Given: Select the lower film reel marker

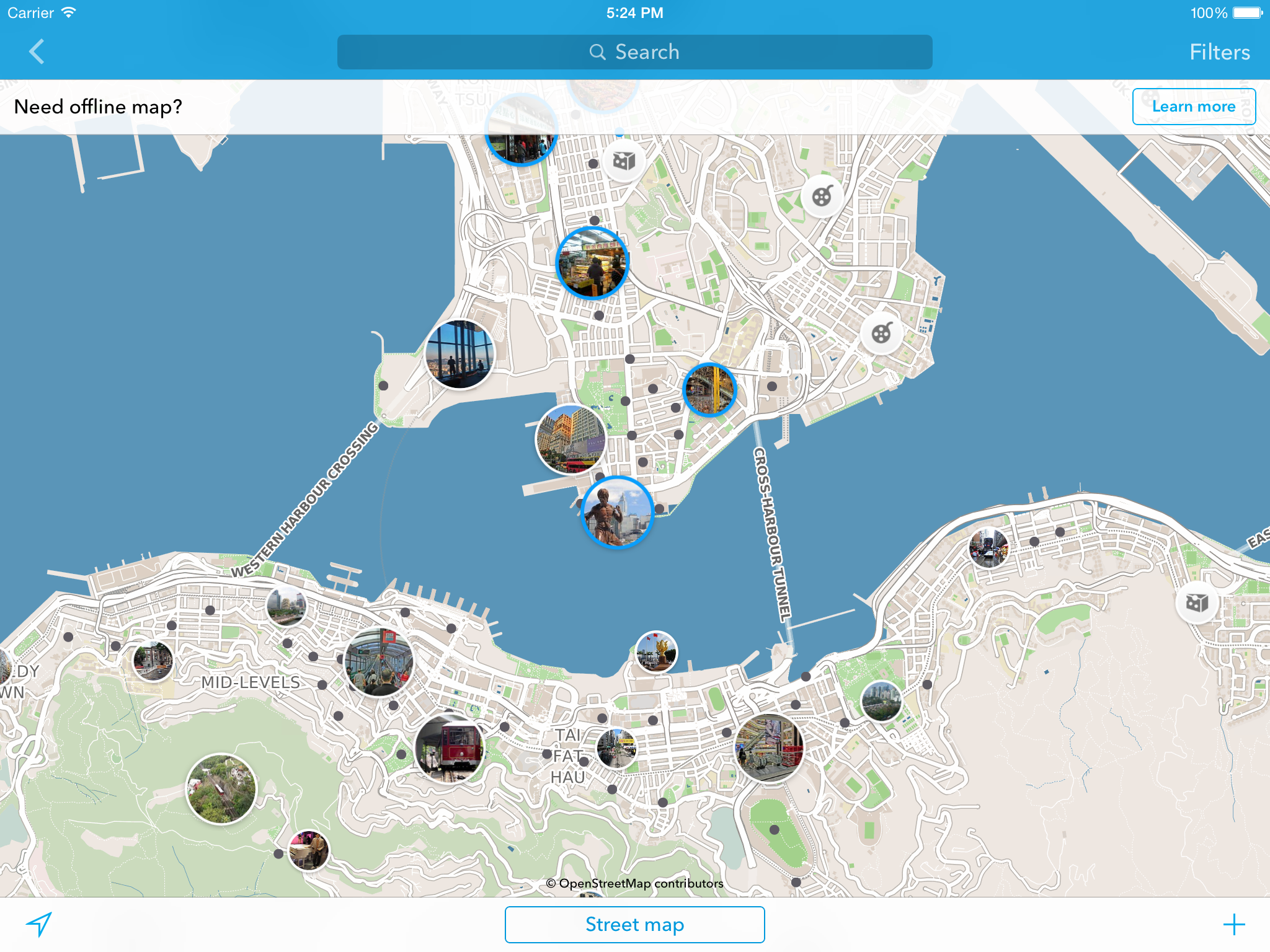Looking at the screenshot, I should pos(882,333).
